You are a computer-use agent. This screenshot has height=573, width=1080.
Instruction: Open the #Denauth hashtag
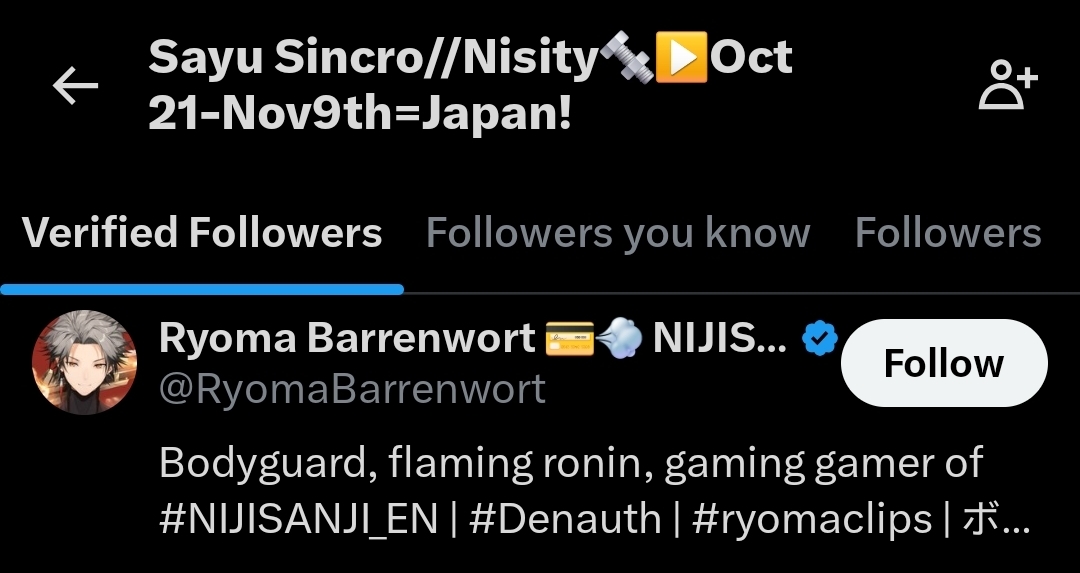[x=565, y=519]
